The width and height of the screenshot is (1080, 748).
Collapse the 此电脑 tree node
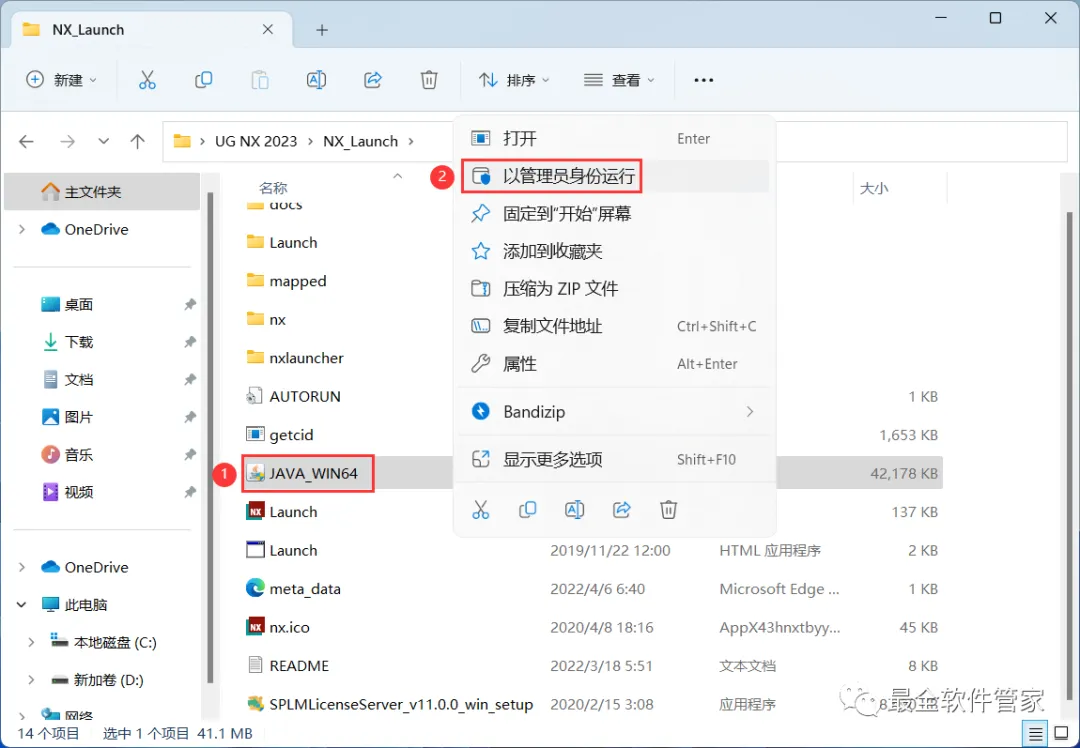22,605
